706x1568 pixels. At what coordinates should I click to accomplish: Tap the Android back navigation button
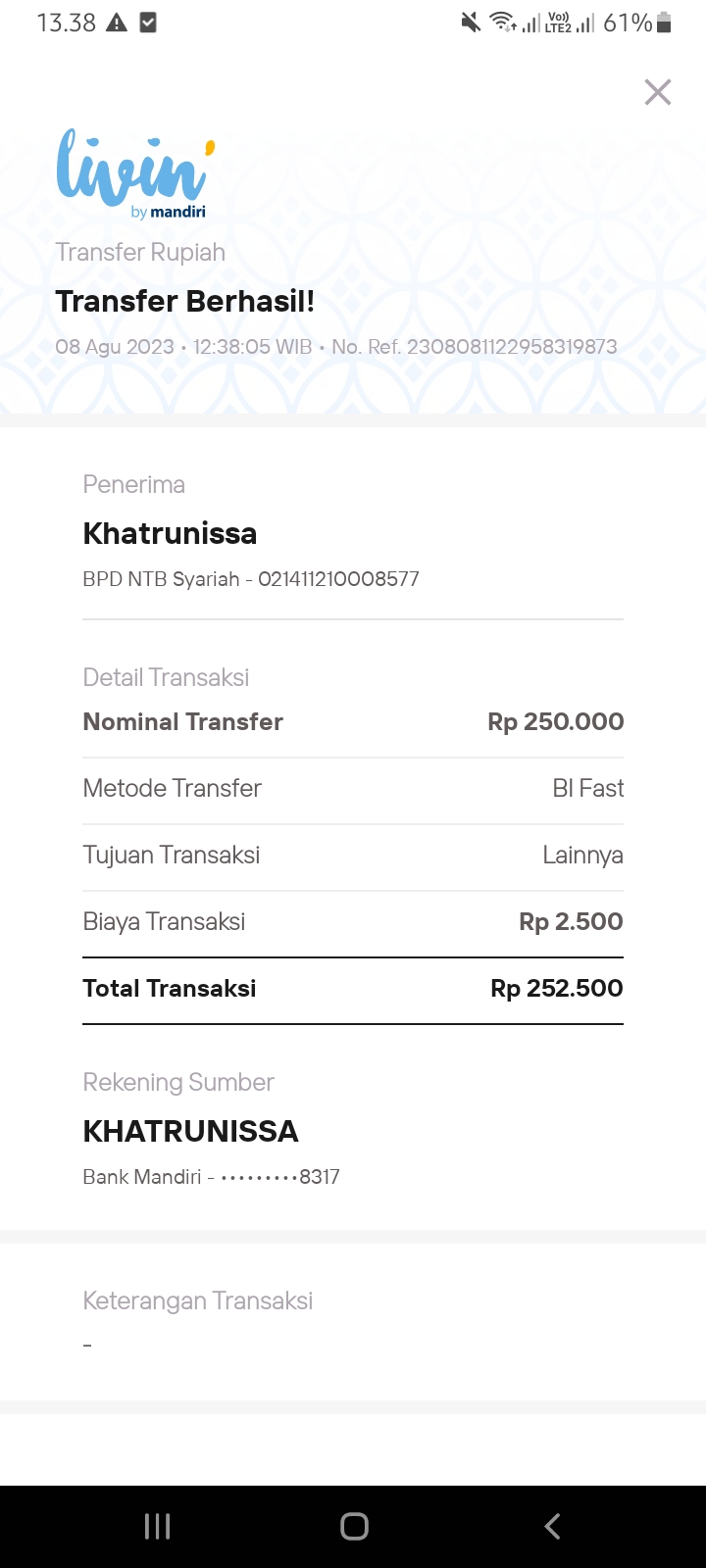click(552, 1526)
